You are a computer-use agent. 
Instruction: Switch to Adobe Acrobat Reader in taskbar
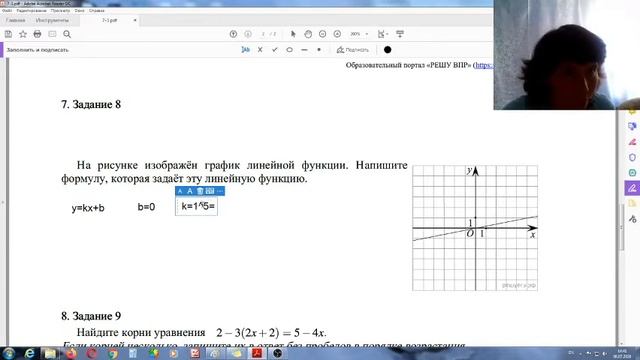click(x=257, y=353)
